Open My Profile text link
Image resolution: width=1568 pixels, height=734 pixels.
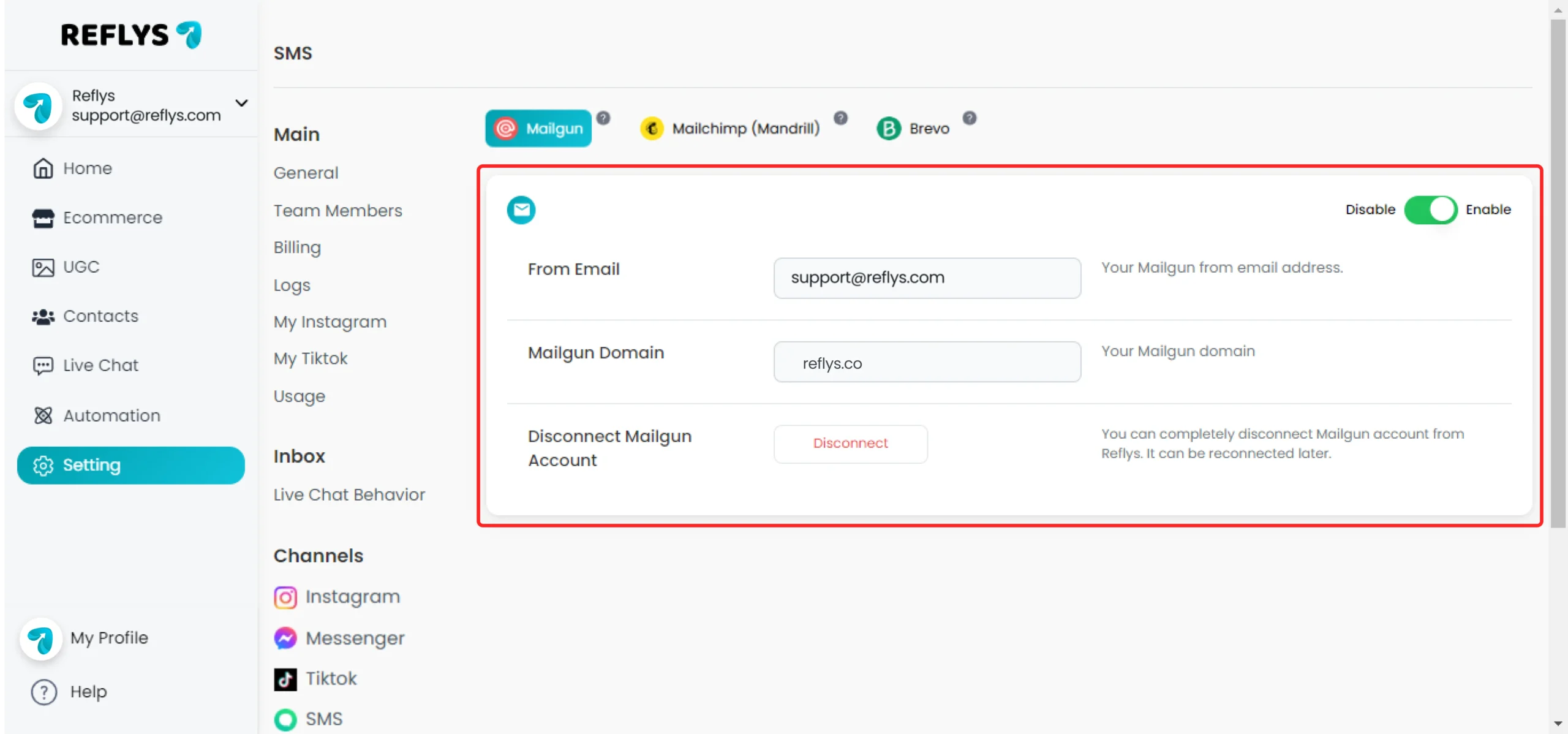pos(109,638)
